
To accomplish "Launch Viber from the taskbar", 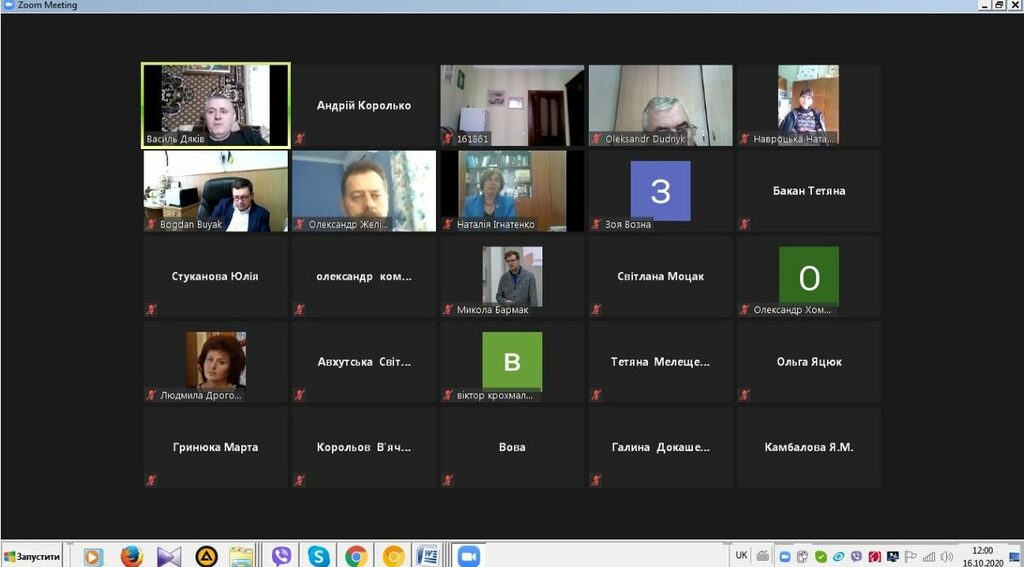I will tap(282, 556).
